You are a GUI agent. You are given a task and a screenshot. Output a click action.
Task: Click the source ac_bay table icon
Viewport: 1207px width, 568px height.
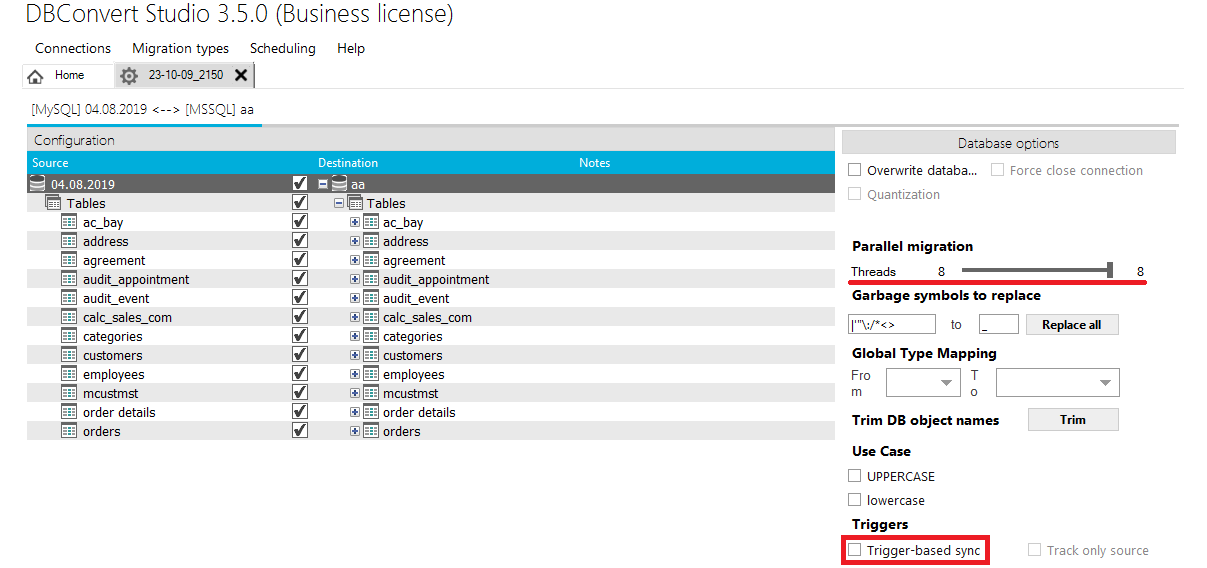pos(69,222)
